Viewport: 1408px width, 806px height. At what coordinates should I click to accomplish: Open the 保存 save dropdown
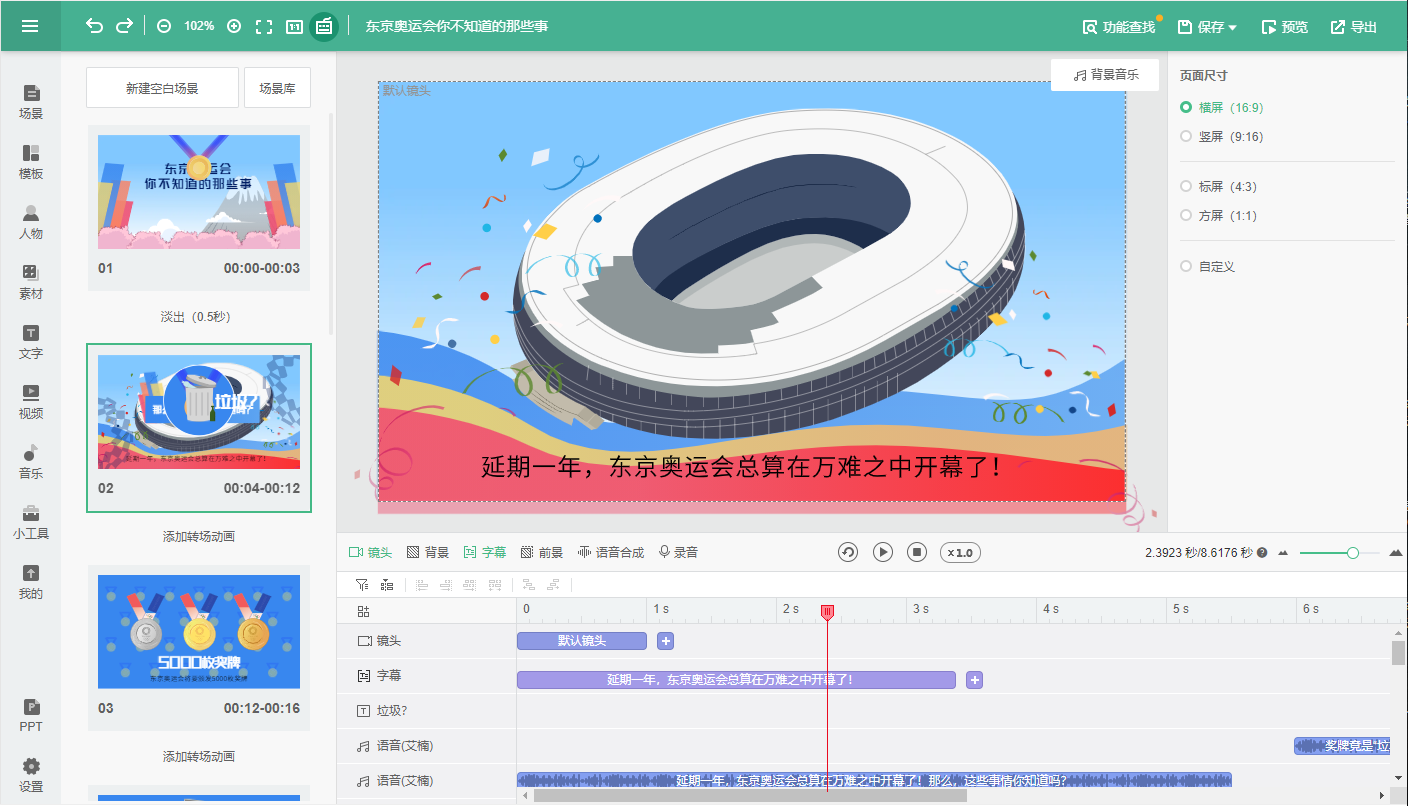(1207, 27)
